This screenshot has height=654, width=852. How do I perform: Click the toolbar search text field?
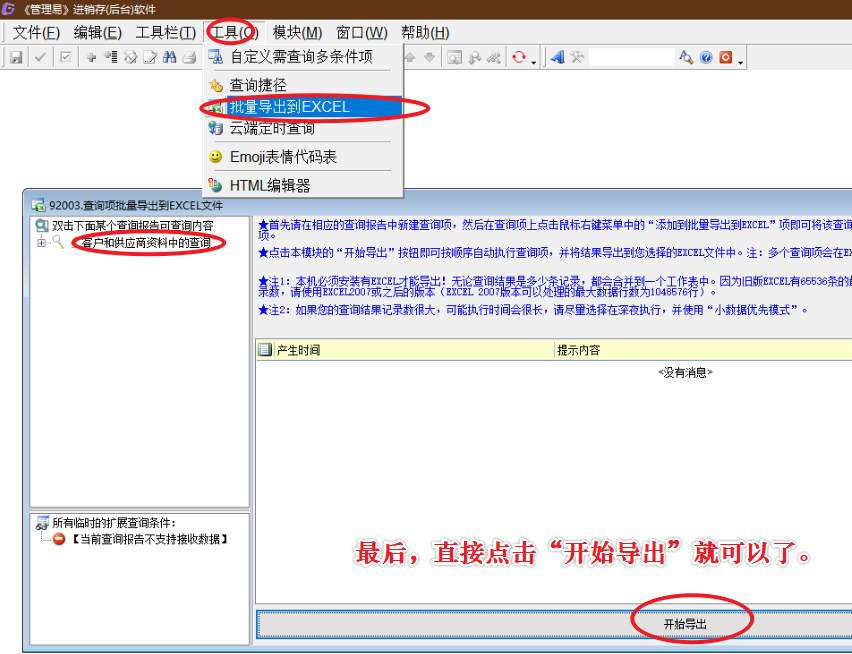coord(632,58)
